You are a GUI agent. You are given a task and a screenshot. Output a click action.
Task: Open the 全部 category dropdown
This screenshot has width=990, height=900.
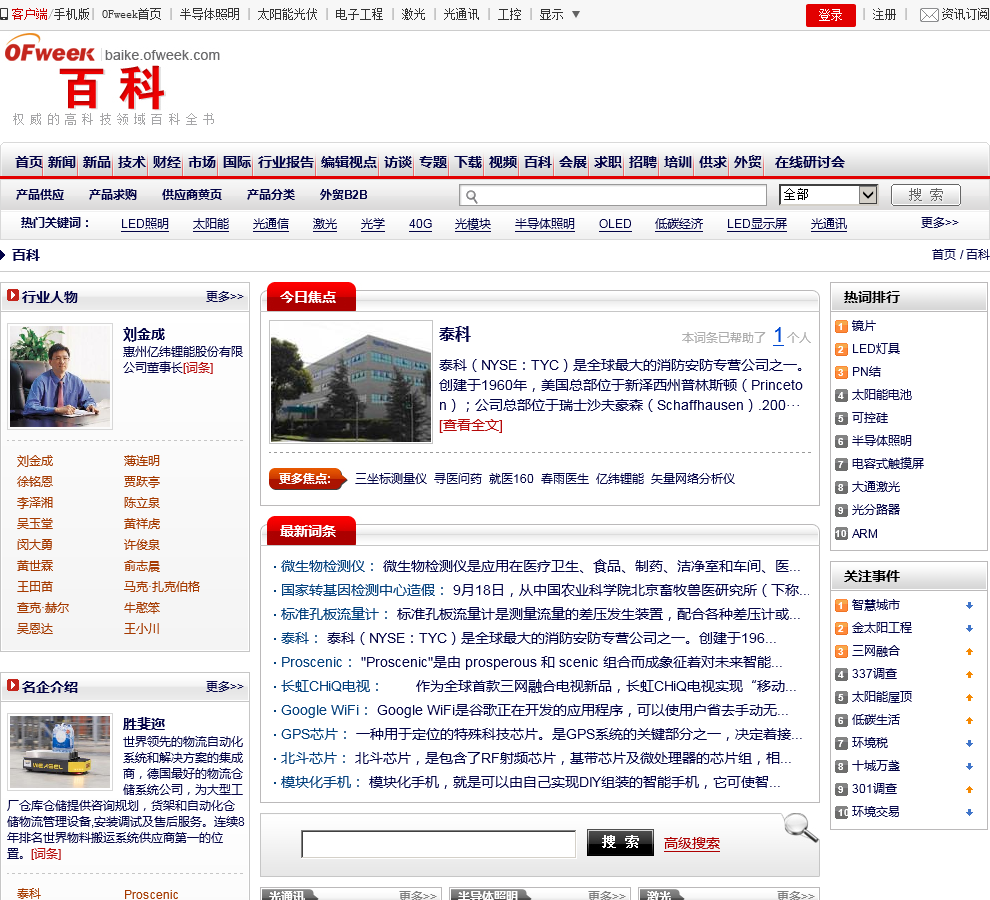click(828, 195)
